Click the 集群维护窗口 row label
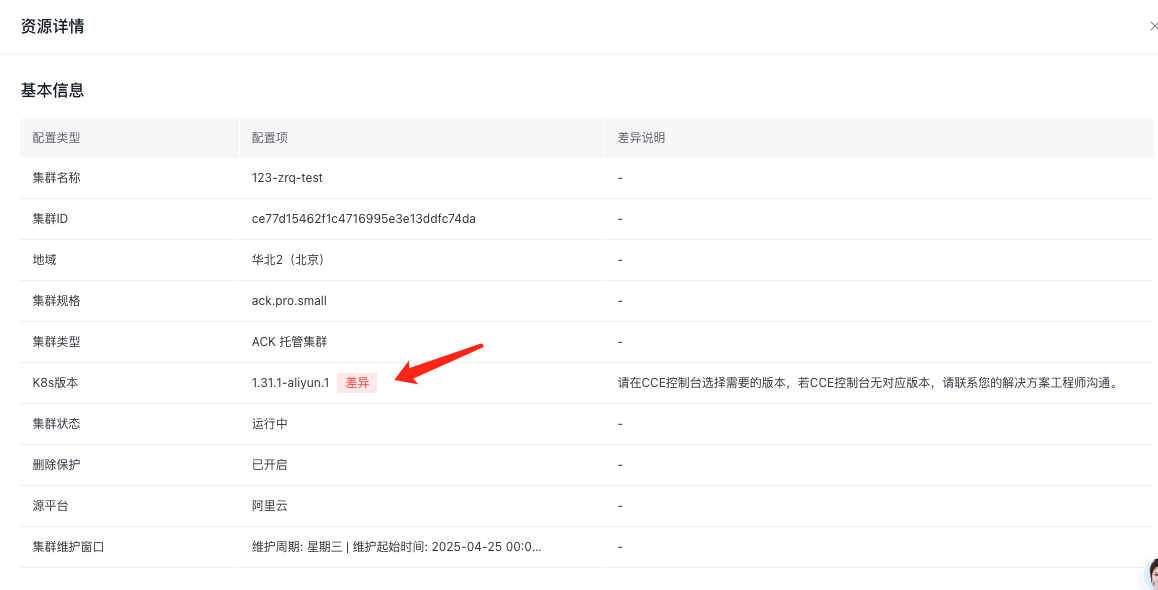1158x590 pixels. (68, 547)
